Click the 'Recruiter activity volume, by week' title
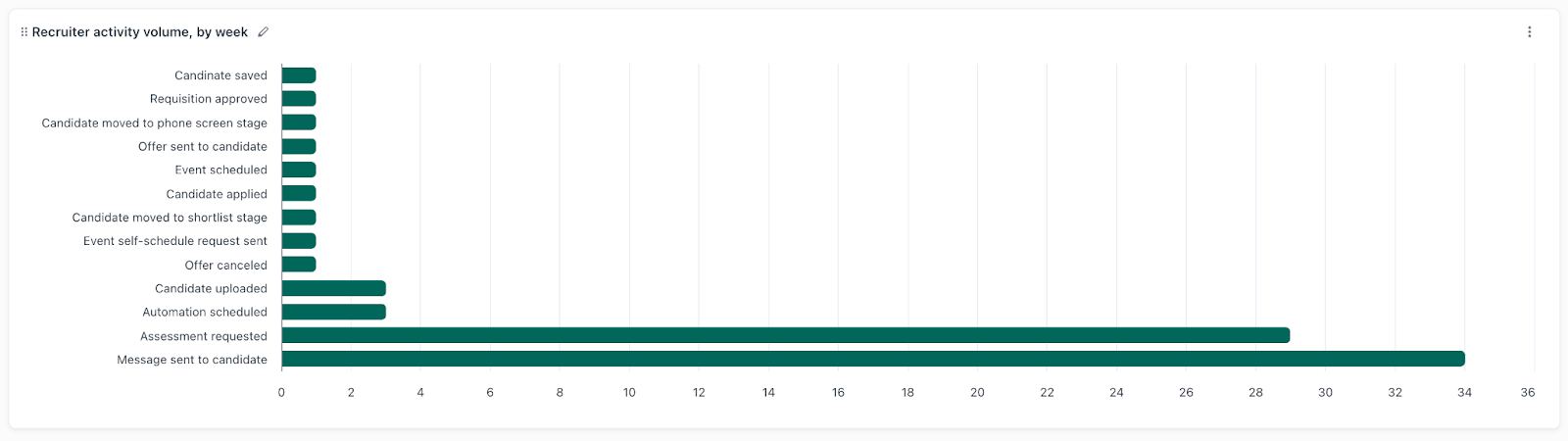The width and height of the screenshot is (1568, 441). 139,32
